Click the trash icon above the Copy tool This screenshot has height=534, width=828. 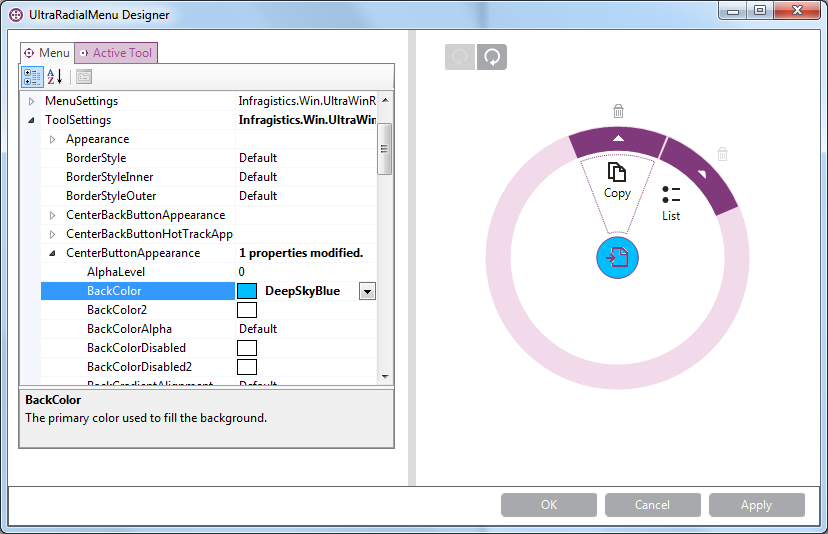pos(618,111)
